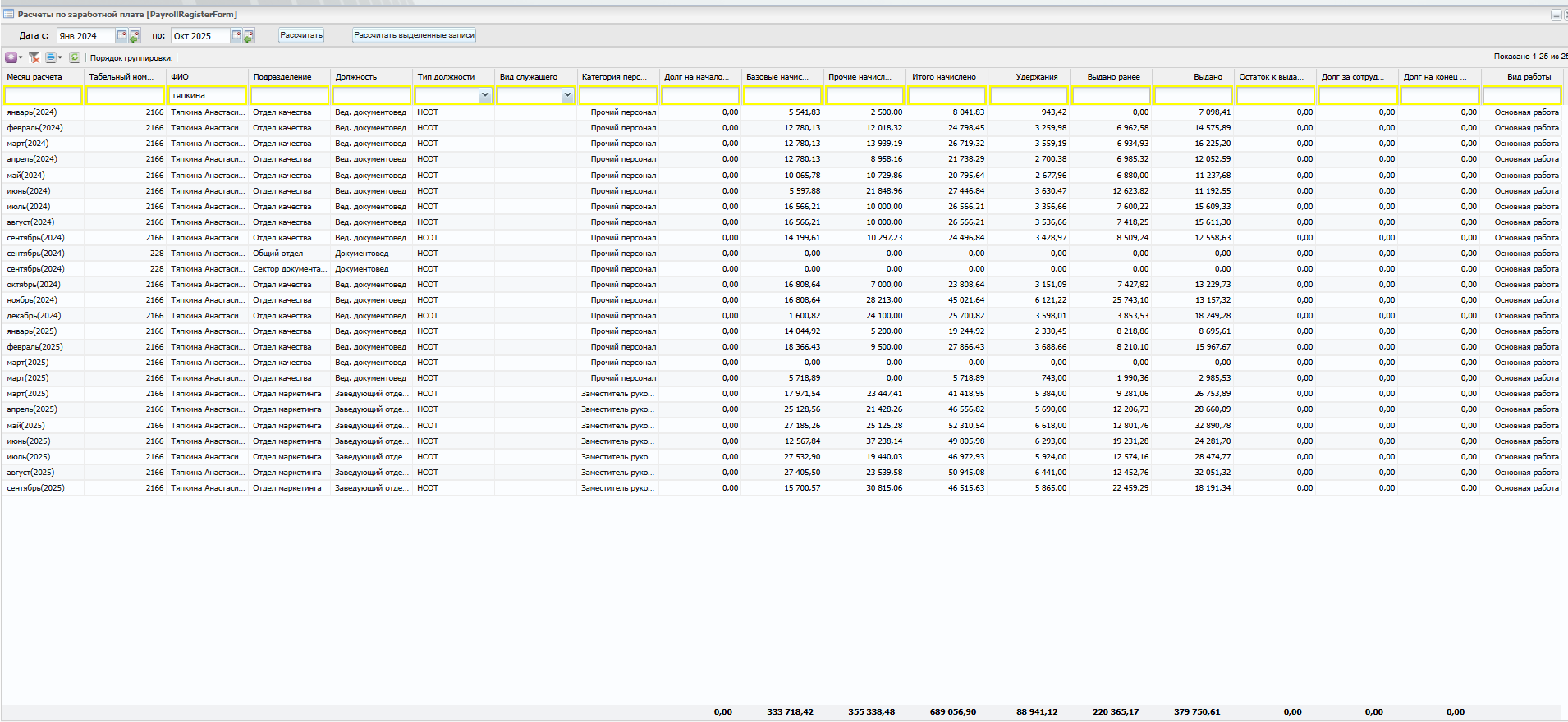The image size is (1568, 722).
Task: Expand the arrow next to the printer icon
Action: 60,57
